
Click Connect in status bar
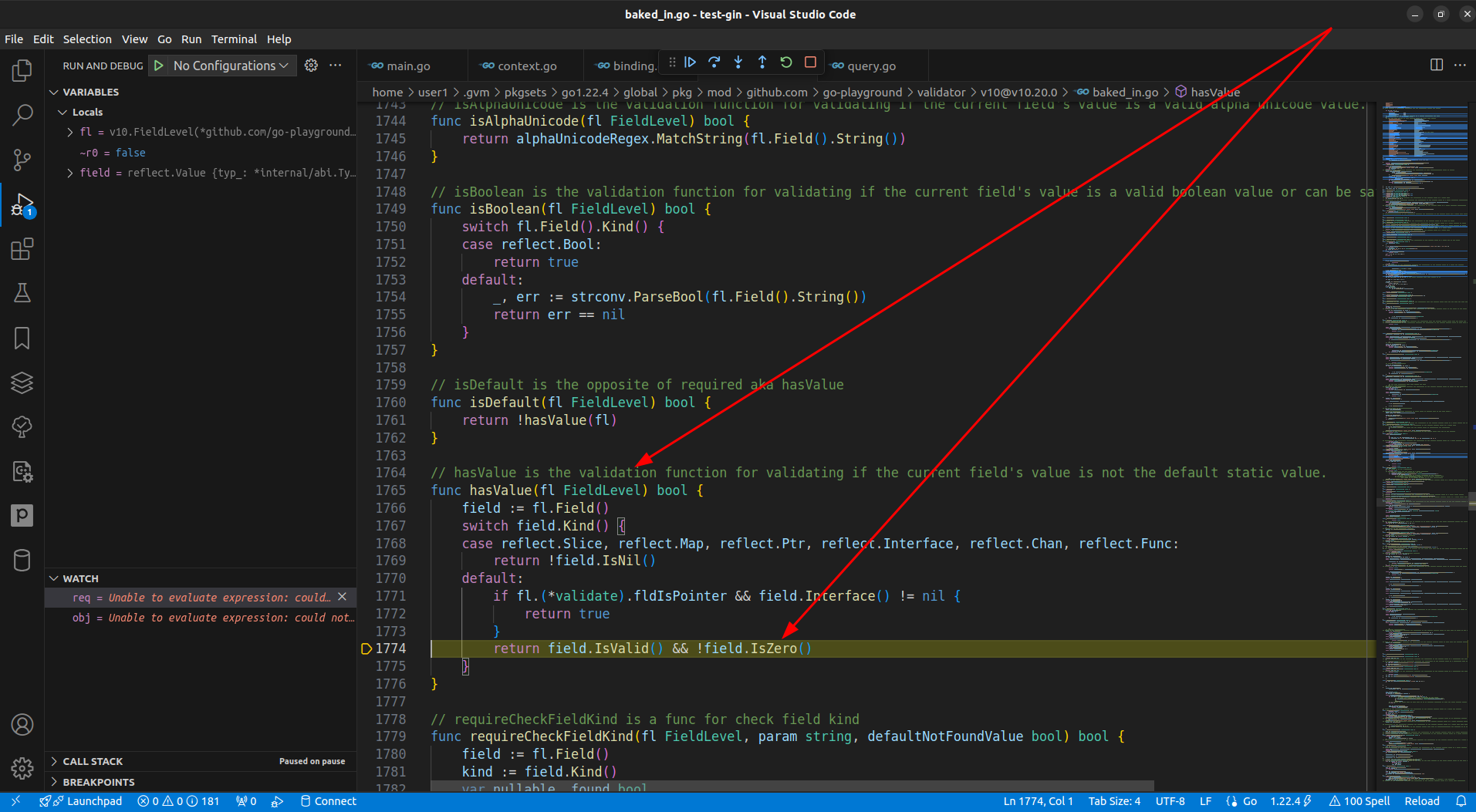pos(328,801)
